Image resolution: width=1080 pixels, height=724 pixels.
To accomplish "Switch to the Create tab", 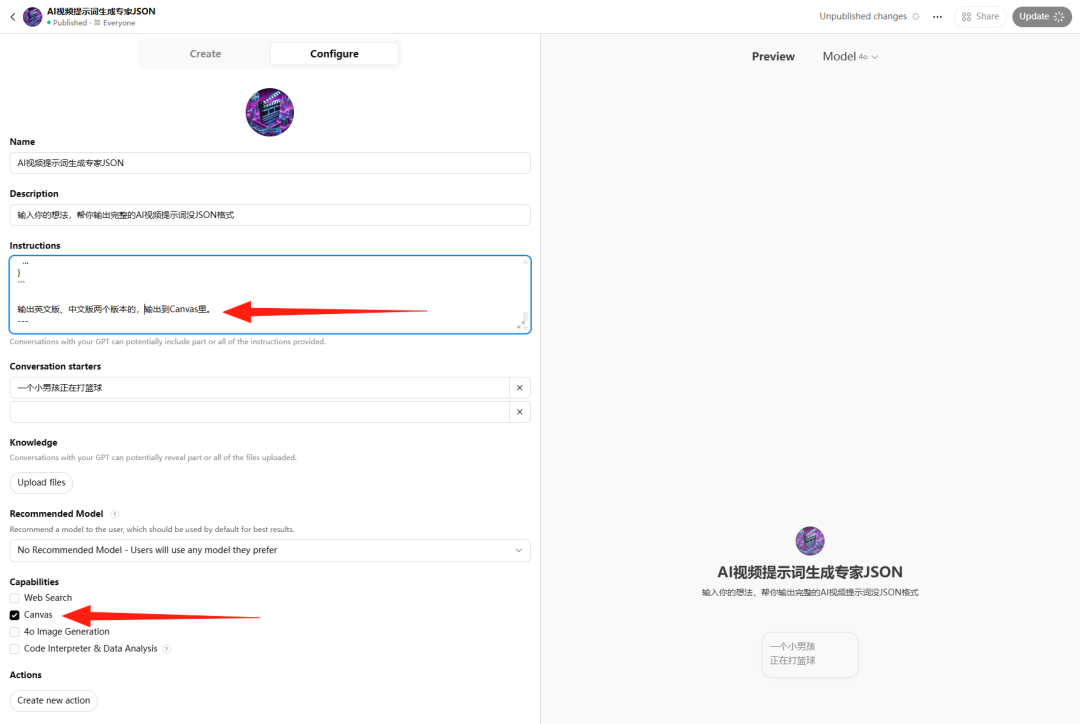I will (205, 54).
